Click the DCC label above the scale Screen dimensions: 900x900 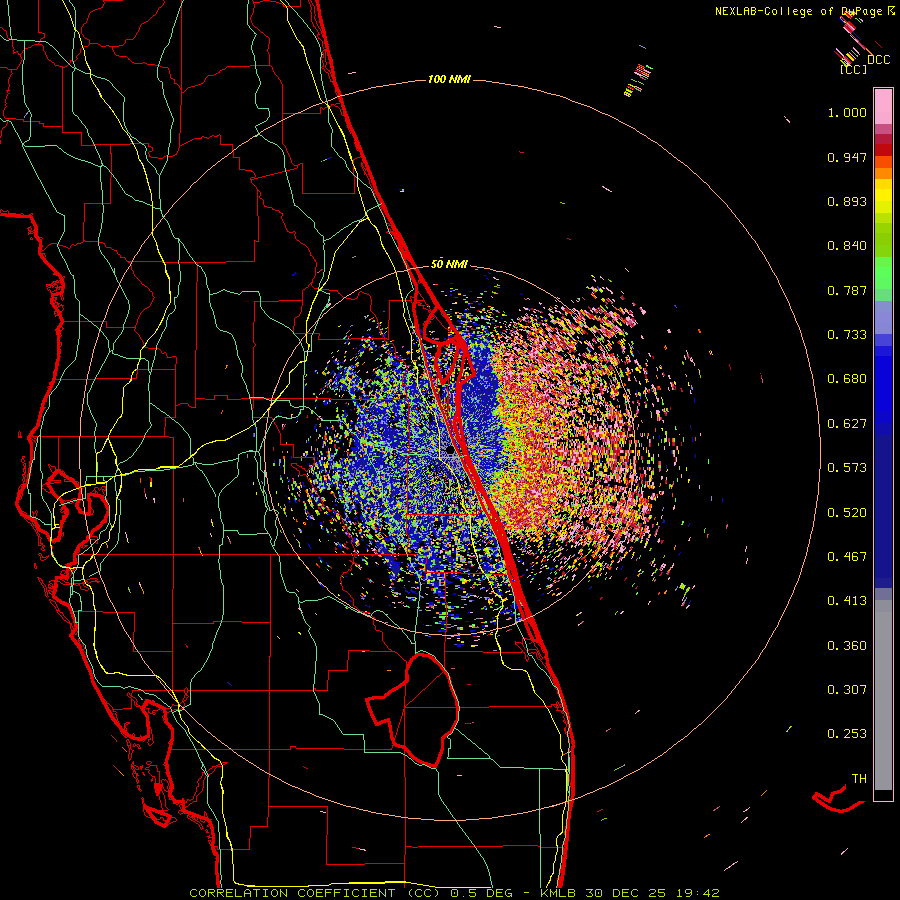tap(878, 60)
